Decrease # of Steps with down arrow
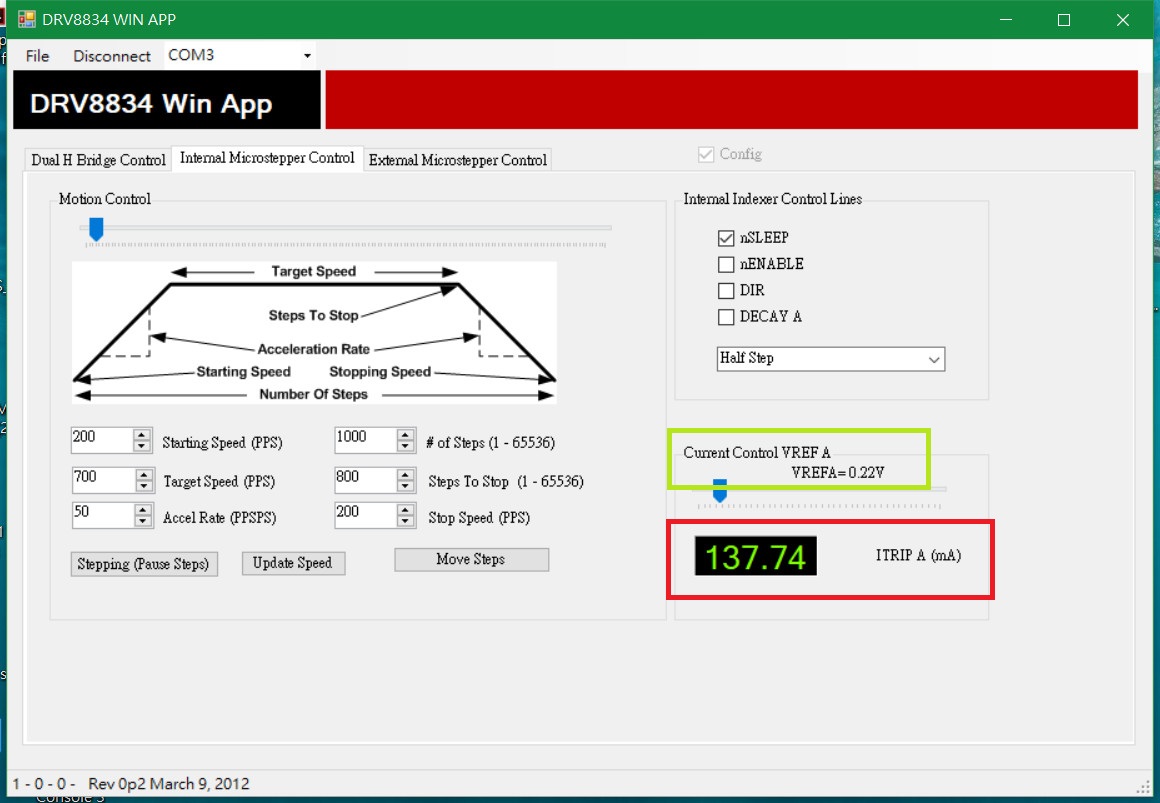This screenshot has width=1160, height=803. pyautogui.click(x=405, y=446)
